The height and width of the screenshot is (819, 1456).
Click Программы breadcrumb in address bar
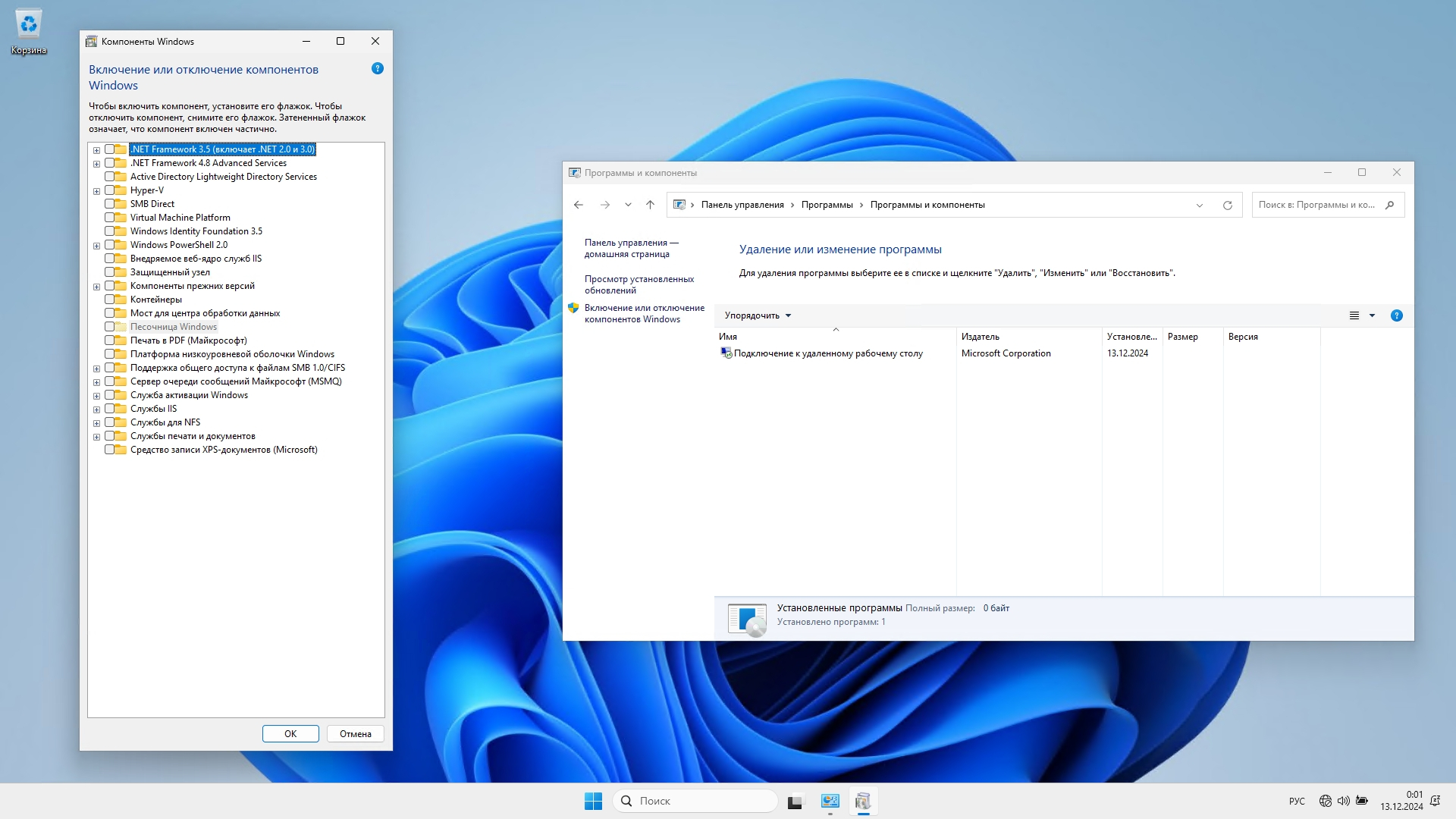tap(827, 205)
